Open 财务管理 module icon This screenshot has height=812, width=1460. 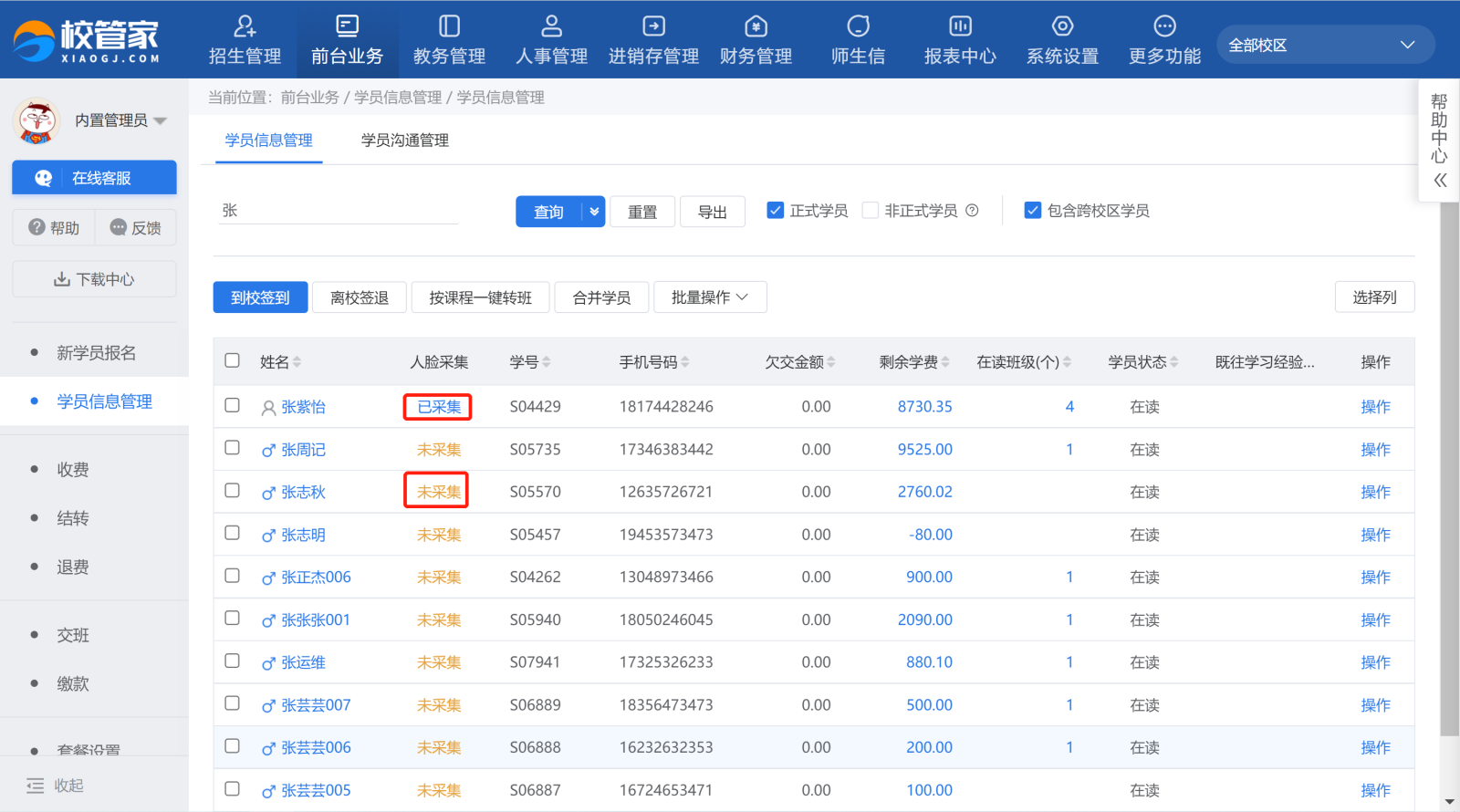756,26
